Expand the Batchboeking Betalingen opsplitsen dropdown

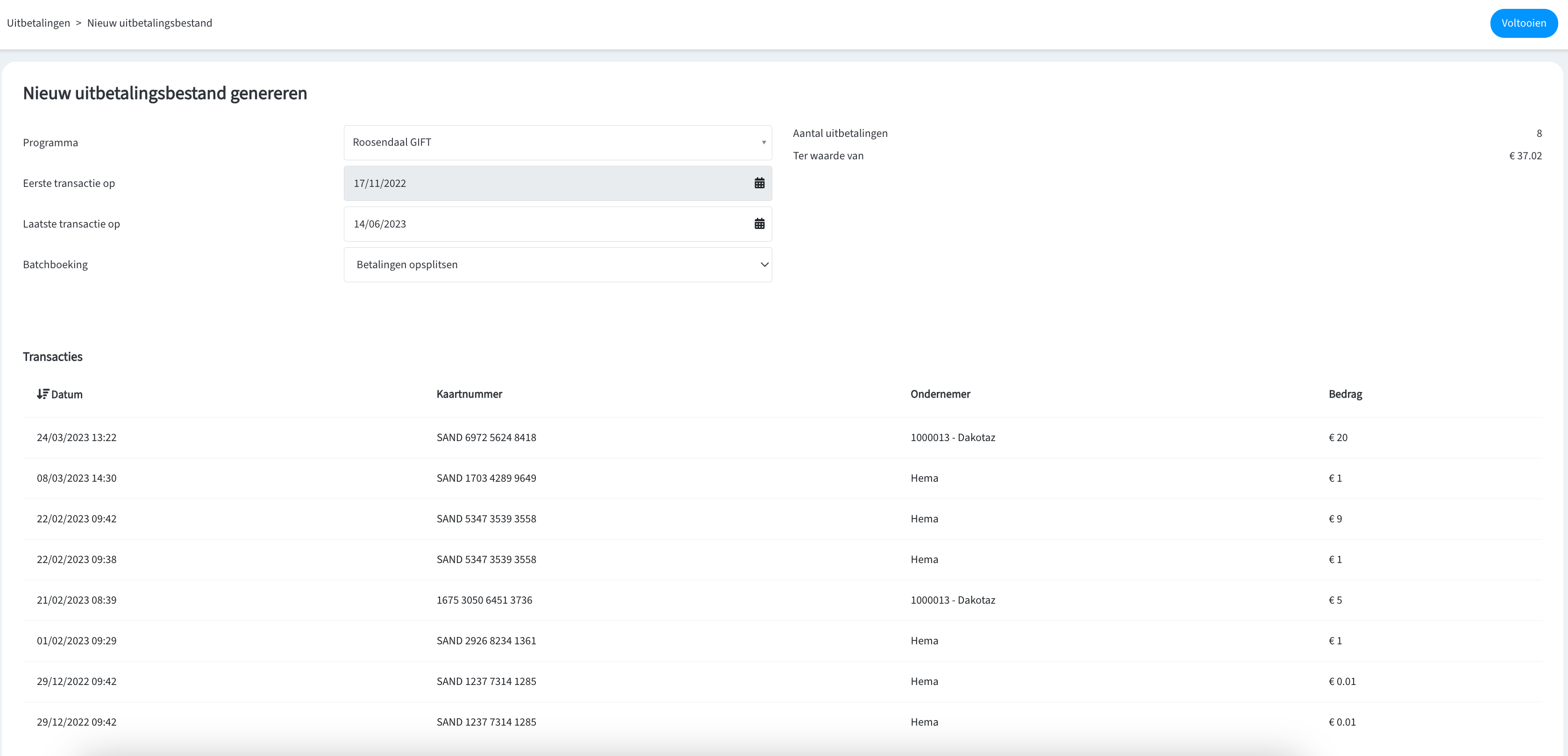pos(548,265)
